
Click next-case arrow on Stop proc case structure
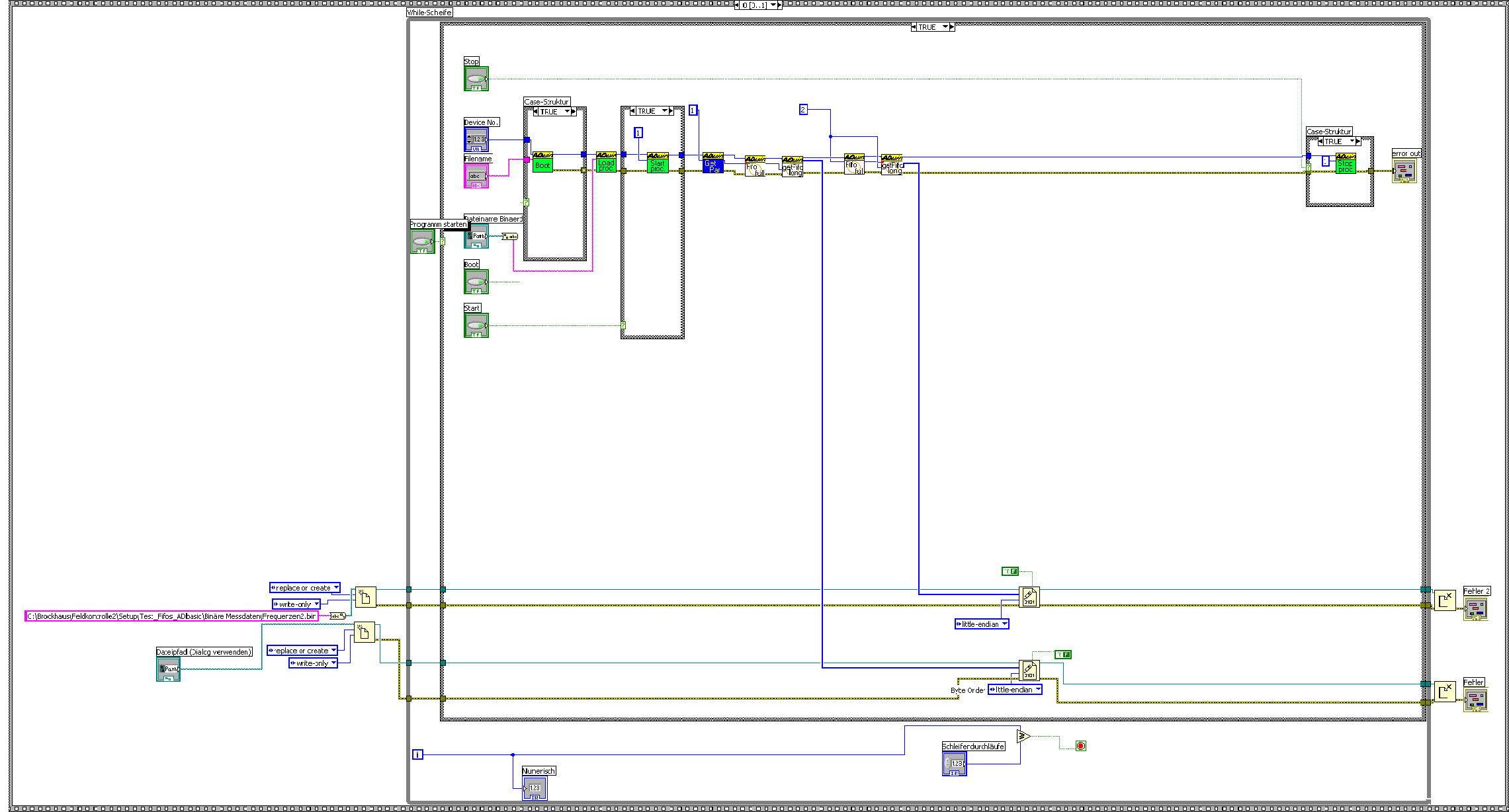[x=1358, y=142]
